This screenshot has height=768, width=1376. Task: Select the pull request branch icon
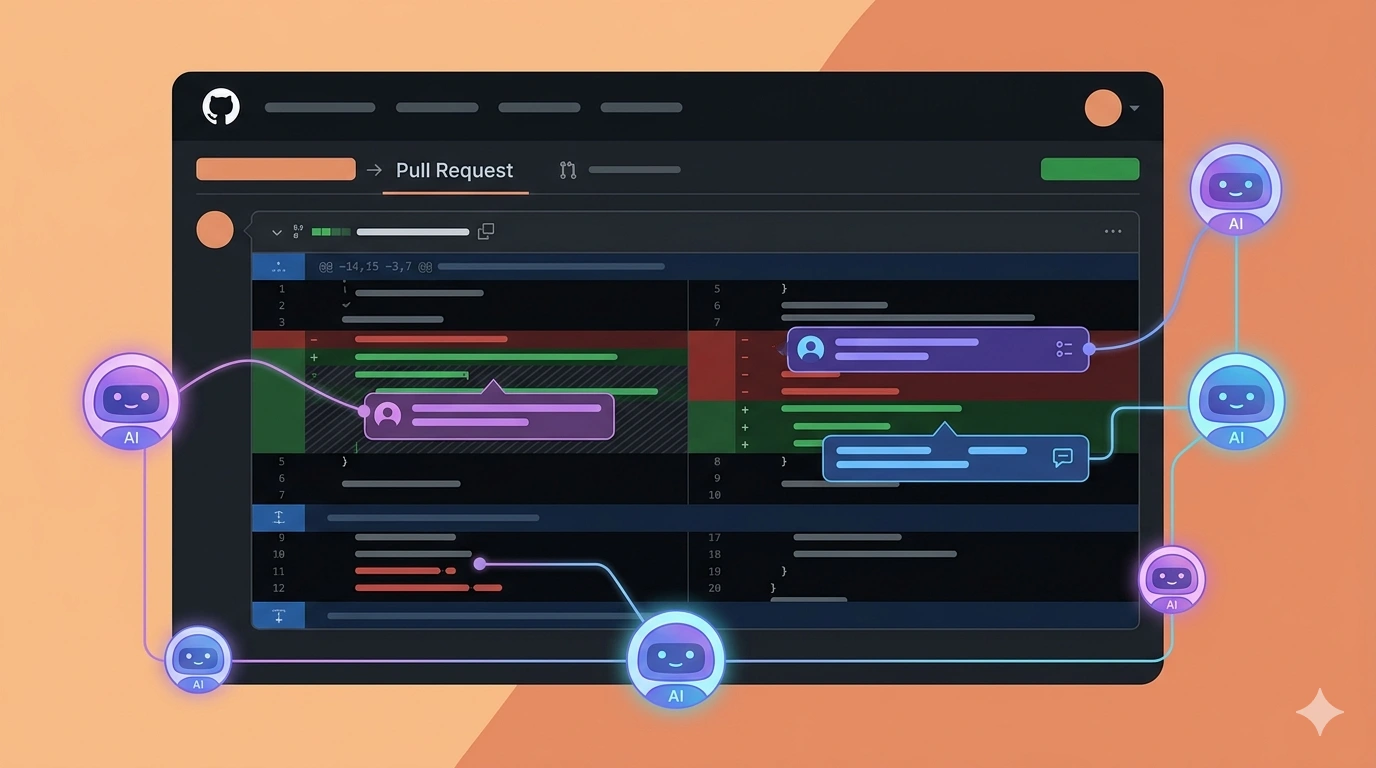(567, 170)
